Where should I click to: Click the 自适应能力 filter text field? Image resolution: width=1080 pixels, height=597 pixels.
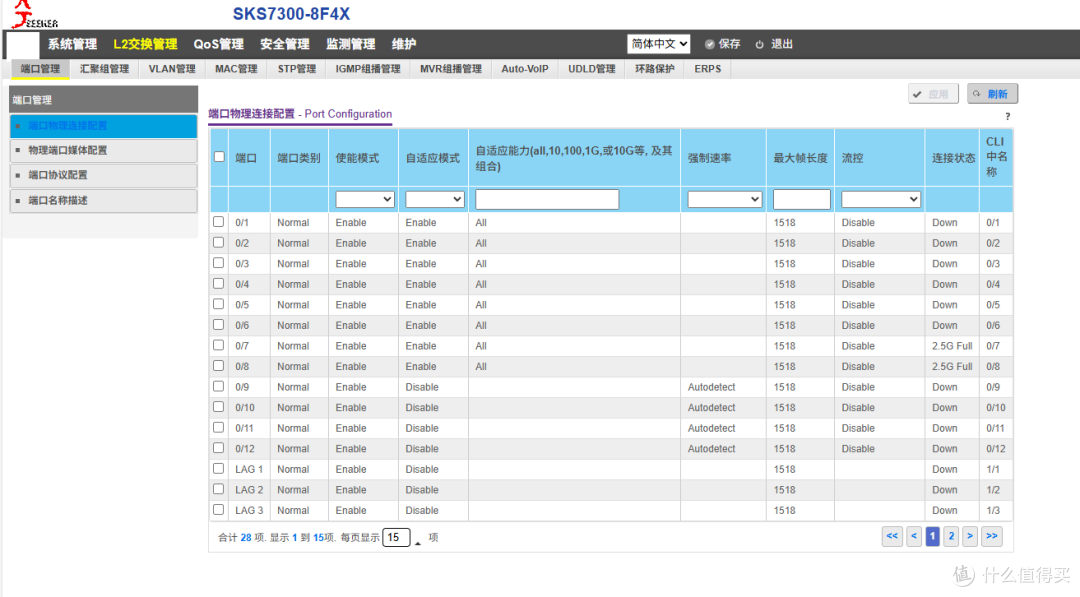[547, 199]
